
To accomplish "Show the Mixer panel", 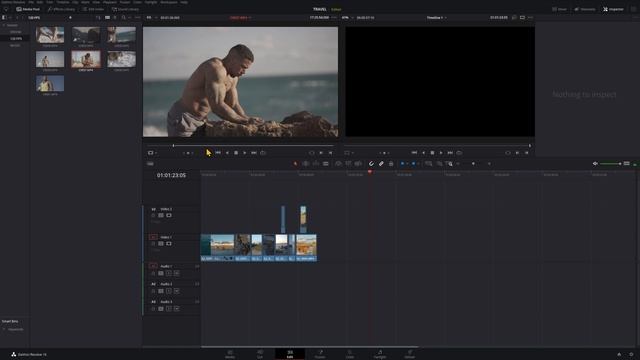I will [x=560, y=9].
